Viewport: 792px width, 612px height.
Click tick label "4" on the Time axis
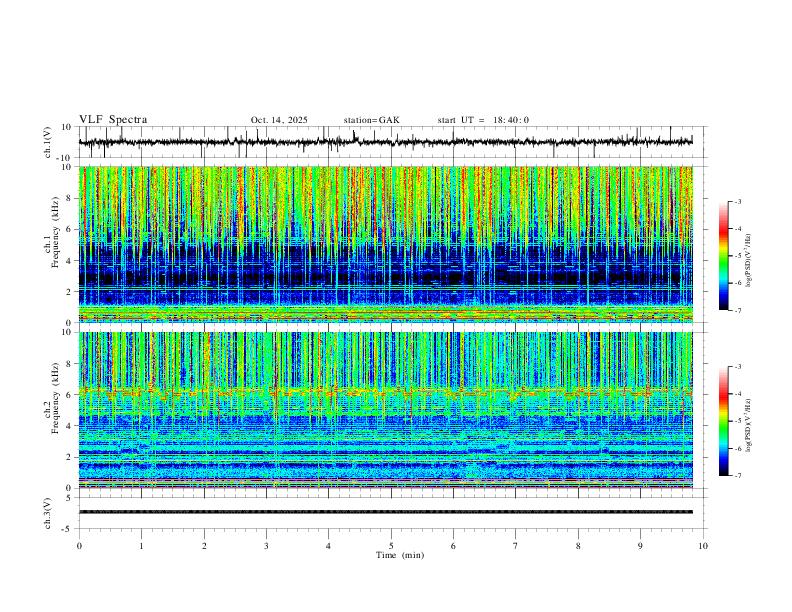(328, 546)
